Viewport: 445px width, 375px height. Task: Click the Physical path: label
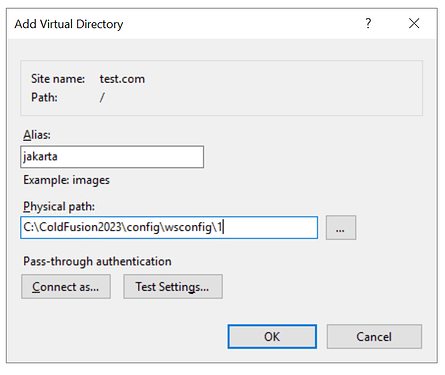point(59,207)
